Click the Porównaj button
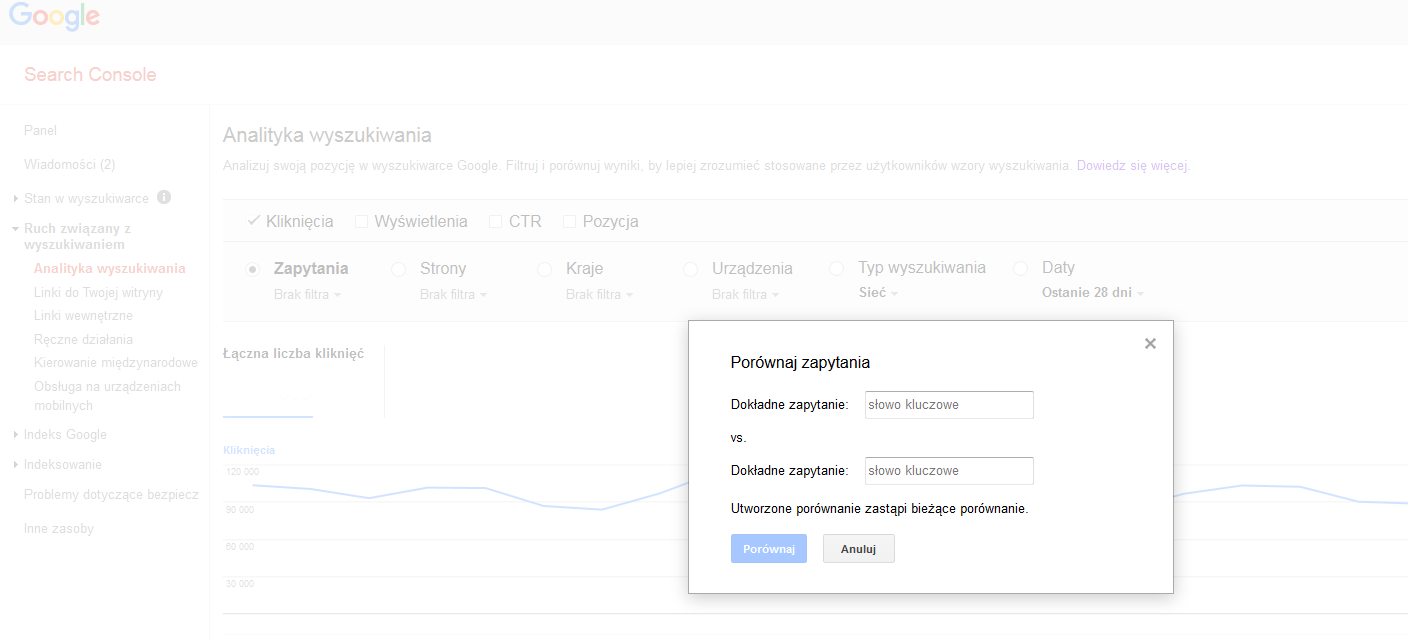The height and width of the screenshot is (639, 1408). pos(769,548)
